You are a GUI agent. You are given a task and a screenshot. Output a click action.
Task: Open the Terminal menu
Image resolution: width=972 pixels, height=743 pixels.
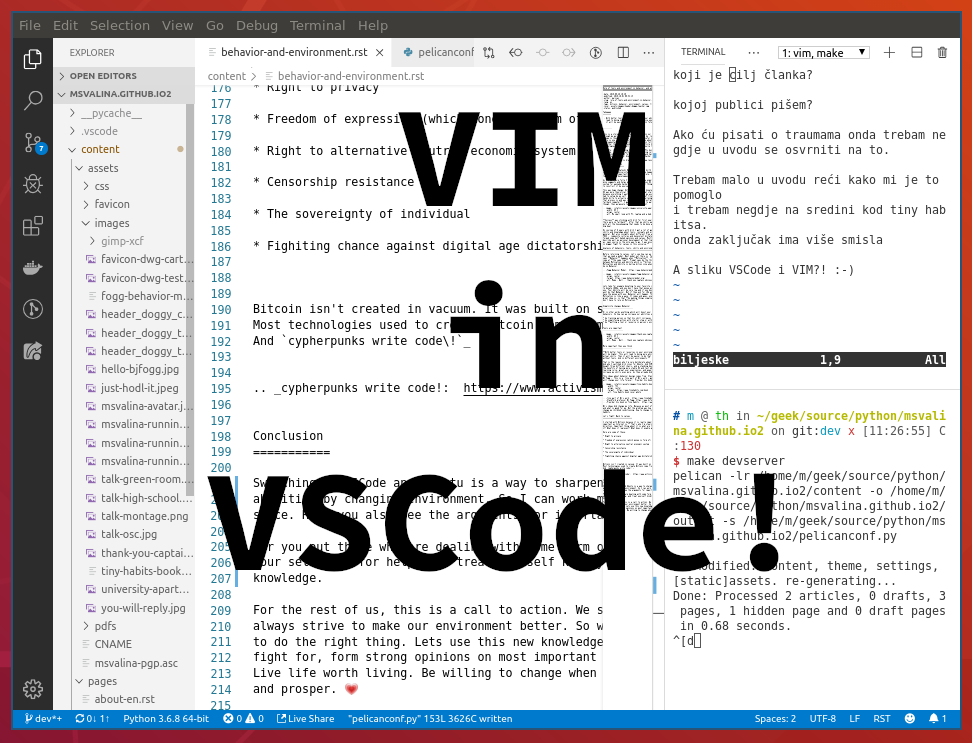(317, 25)
